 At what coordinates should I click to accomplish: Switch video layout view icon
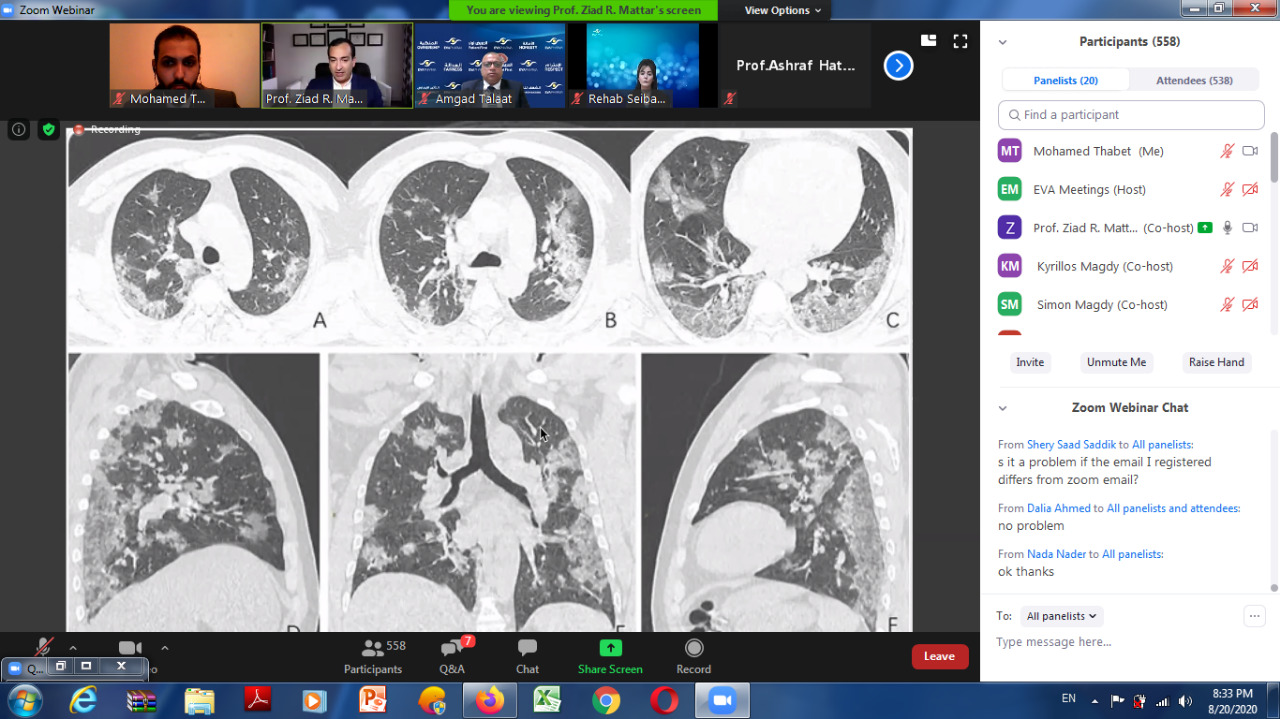pyautogui.click(x=929, y=41)
